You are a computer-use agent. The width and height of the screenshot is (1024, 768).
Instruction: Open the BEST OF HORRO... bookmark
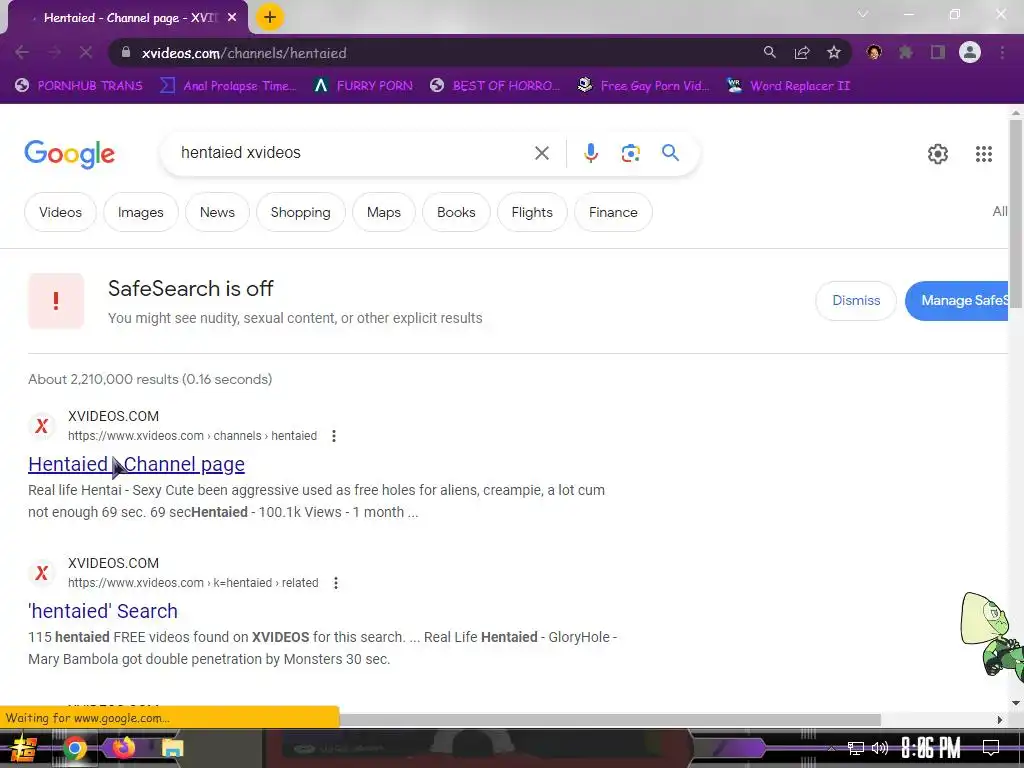[495, 86]
